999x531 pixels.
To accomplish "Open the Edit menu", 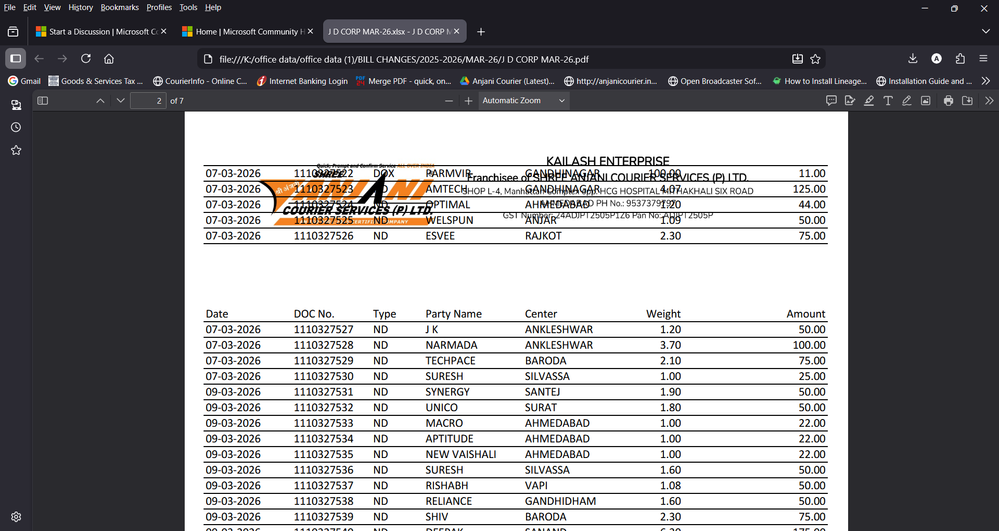I will [29, 8].
